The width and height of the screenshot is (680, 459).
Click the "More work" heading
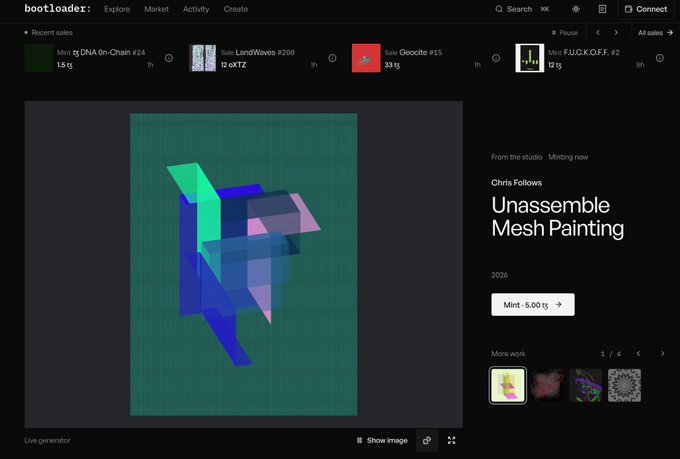coord(508,354)
